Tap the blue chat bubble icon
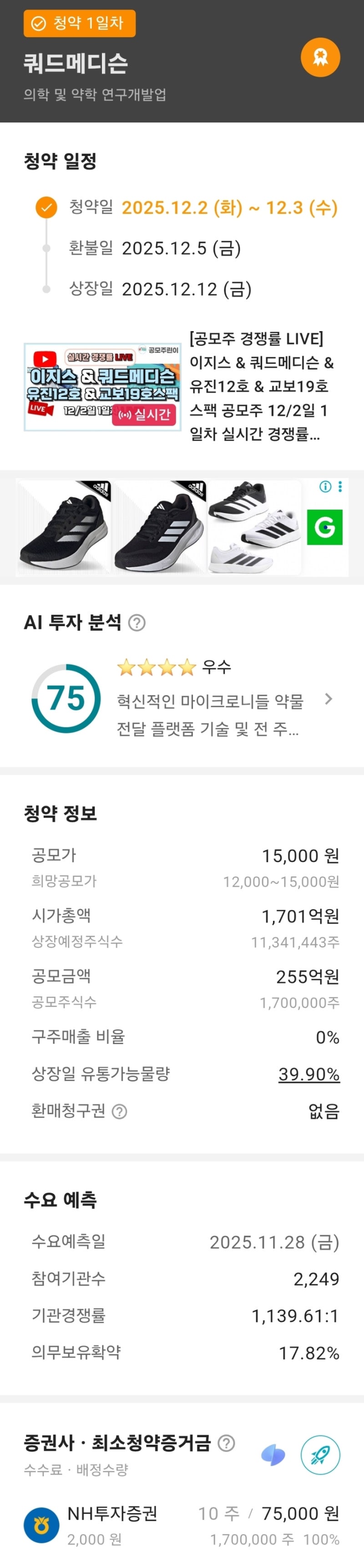Viewport: 364px width, 1568px height. pyautogui.click(x=273, y=1455)
